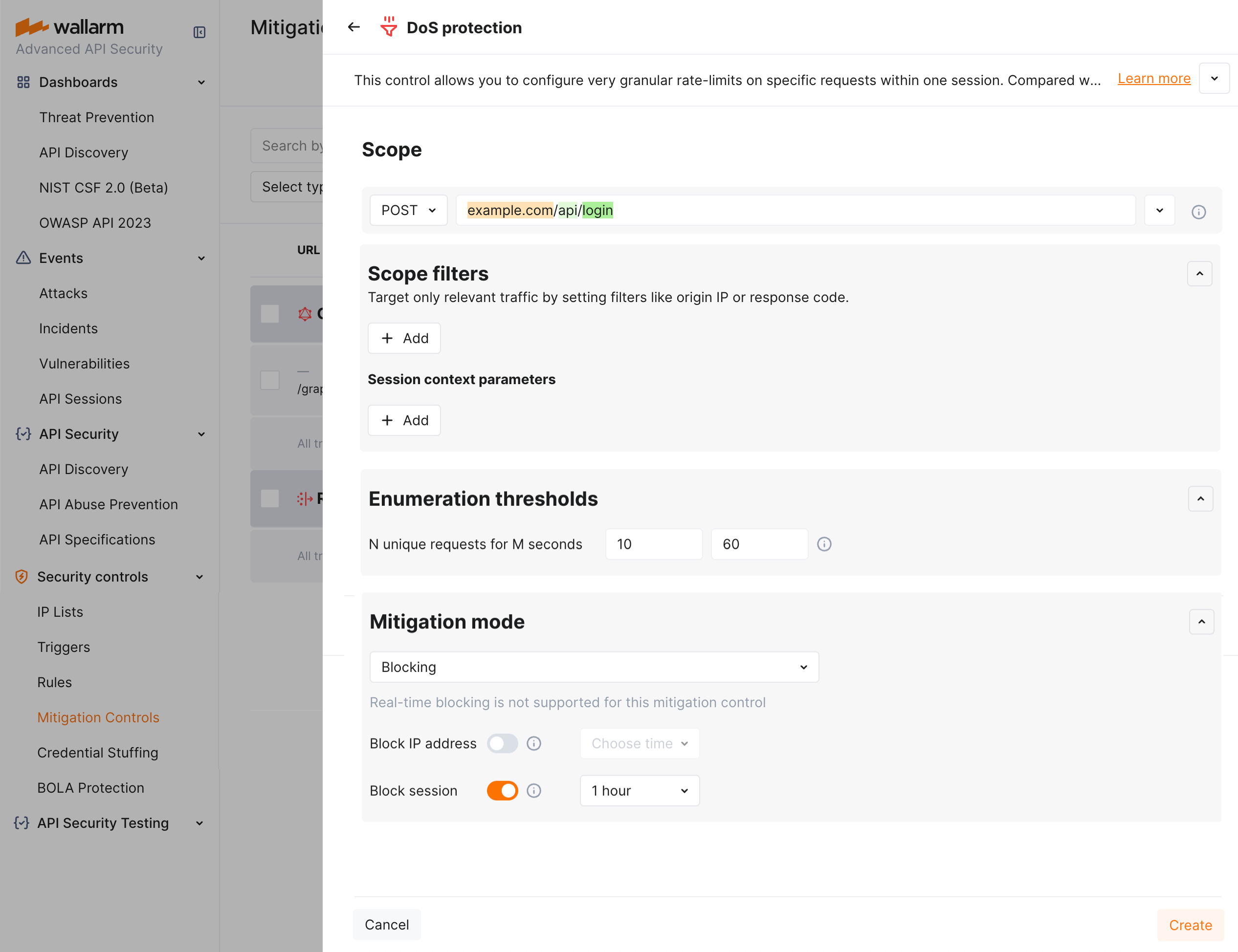Viewport: 1238px width, 952px height.
Task: Click the info icon beside the scope URL
Action: click(x=1198, y=212)
